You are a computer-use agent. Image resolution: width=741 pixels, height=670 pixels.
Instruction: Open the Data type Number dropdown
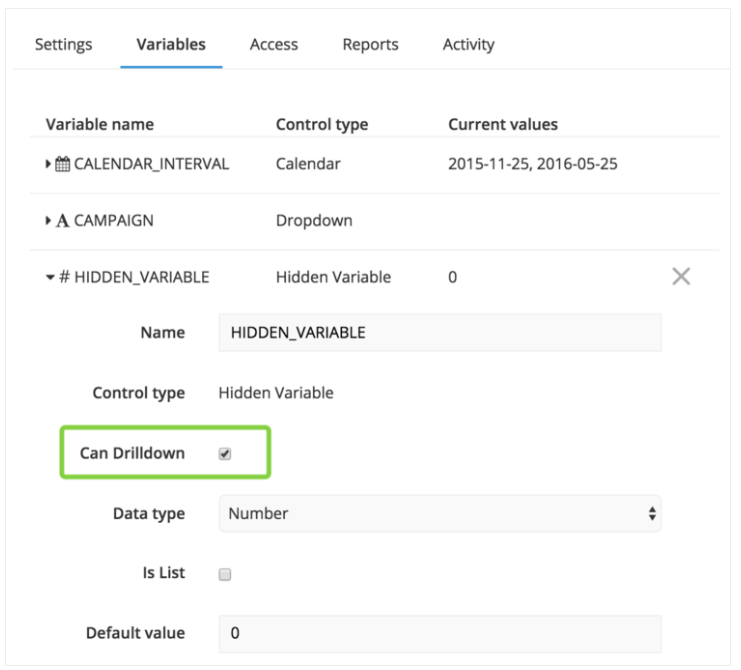440,514
